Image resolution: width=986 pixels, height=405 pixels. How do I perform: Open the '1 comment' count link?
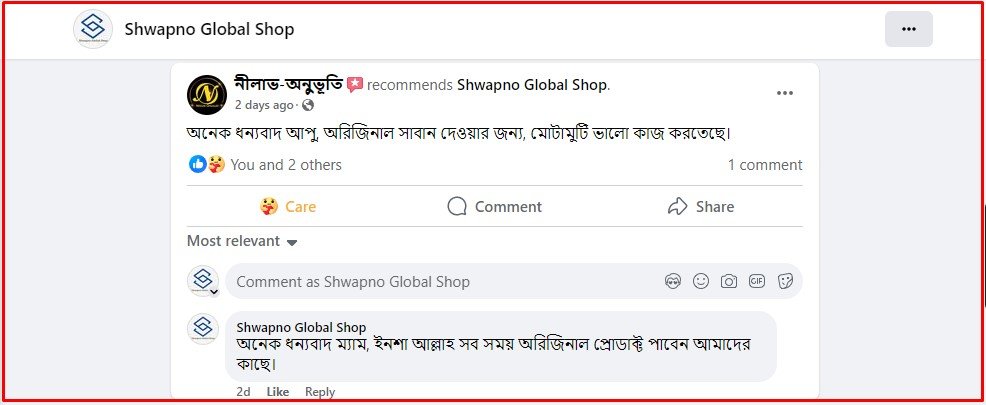tap(764, 165)
